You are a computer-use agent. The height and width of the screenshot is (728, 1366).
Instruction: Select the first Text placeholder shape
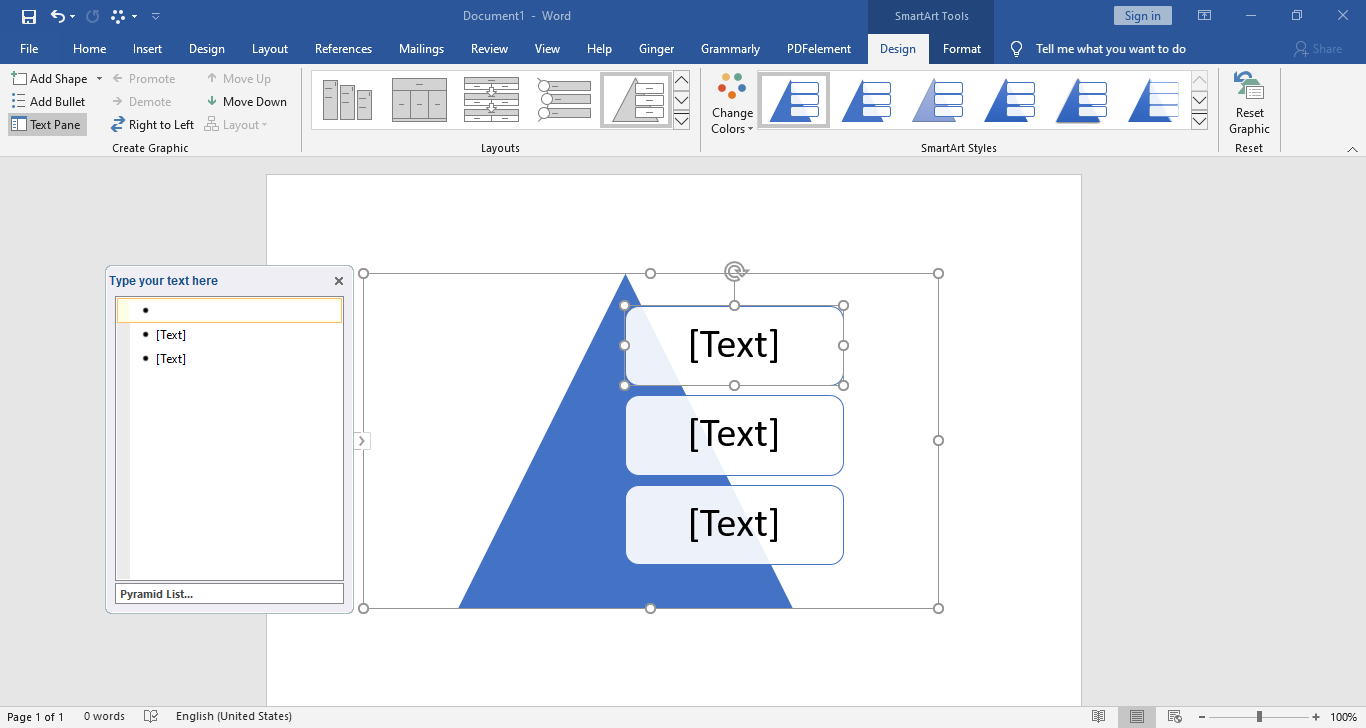point(734,345)
